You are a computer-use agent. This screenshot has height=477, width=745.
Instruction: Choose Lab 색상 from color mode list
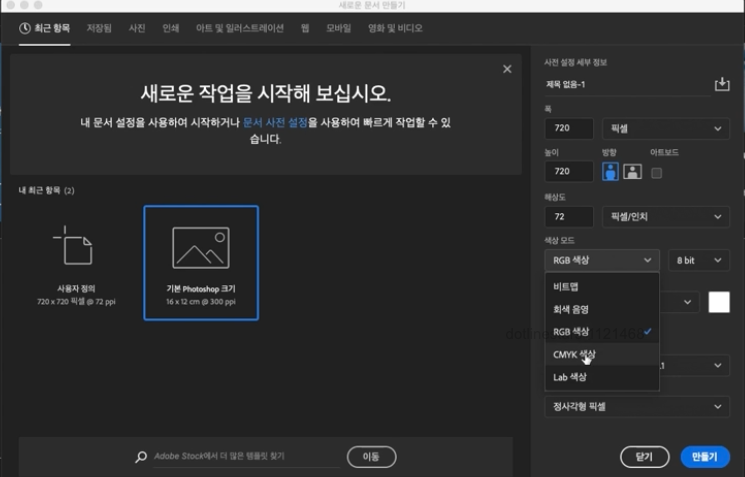[x=602, y=377]
